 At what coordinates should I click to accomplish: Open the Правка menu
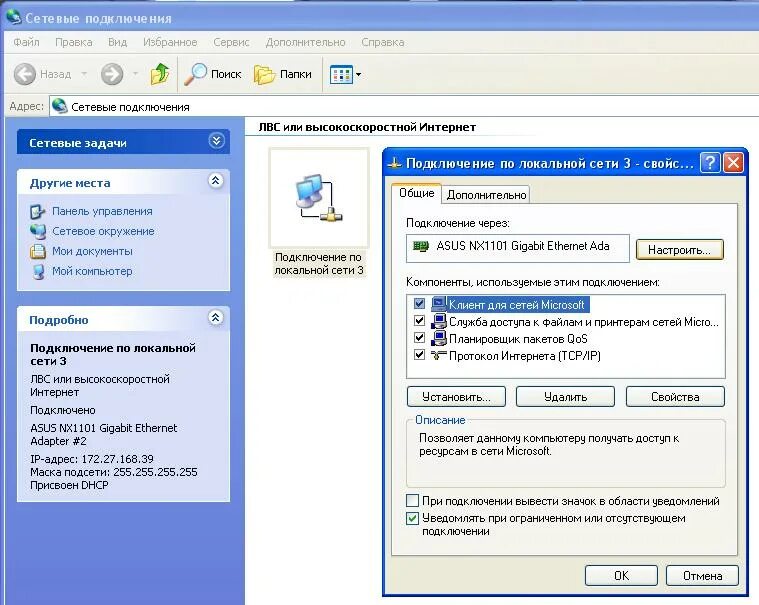pyautogui.click(x=74, y=42)
